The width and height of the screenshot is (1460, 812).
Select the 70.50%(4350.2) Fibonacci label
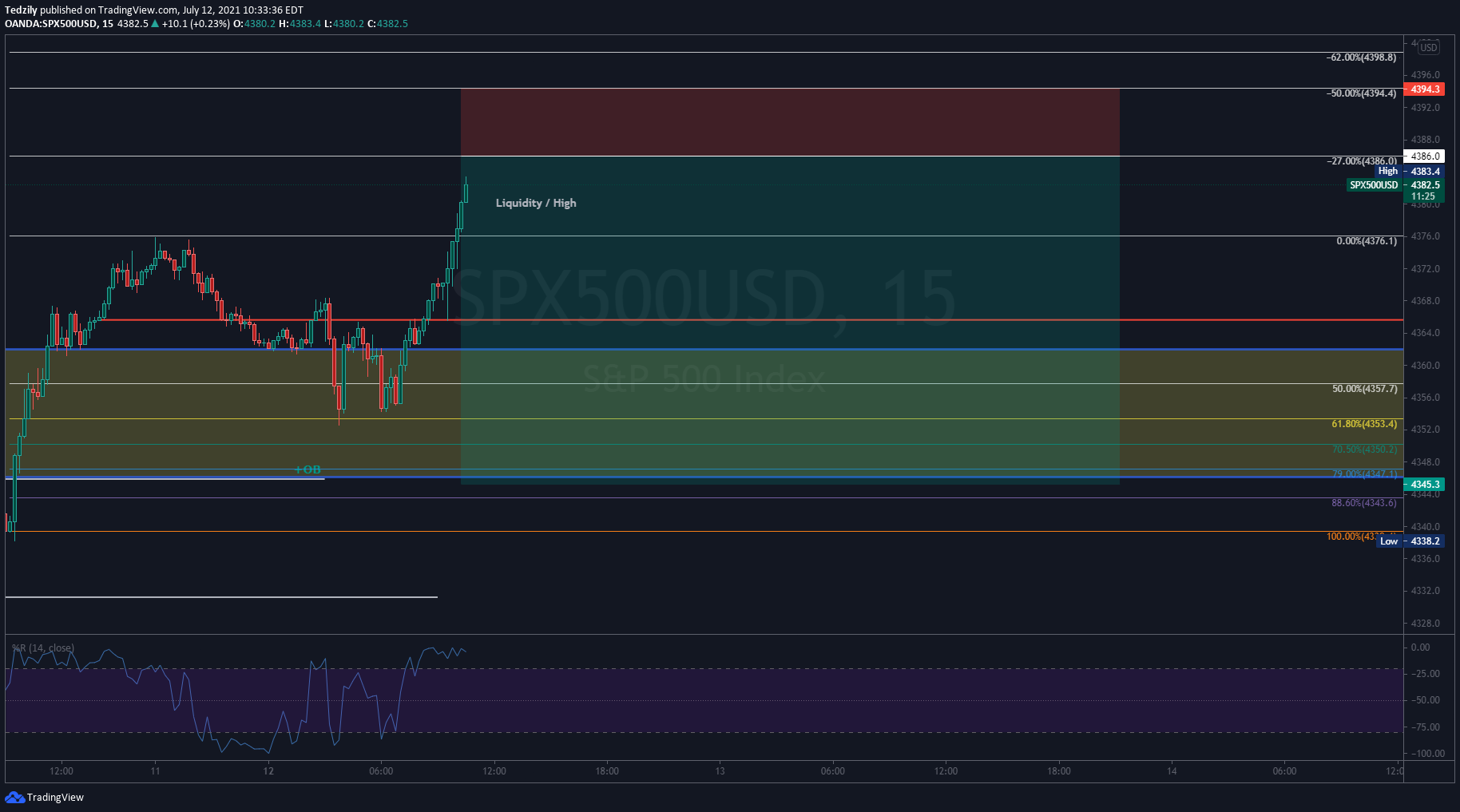1365,450
